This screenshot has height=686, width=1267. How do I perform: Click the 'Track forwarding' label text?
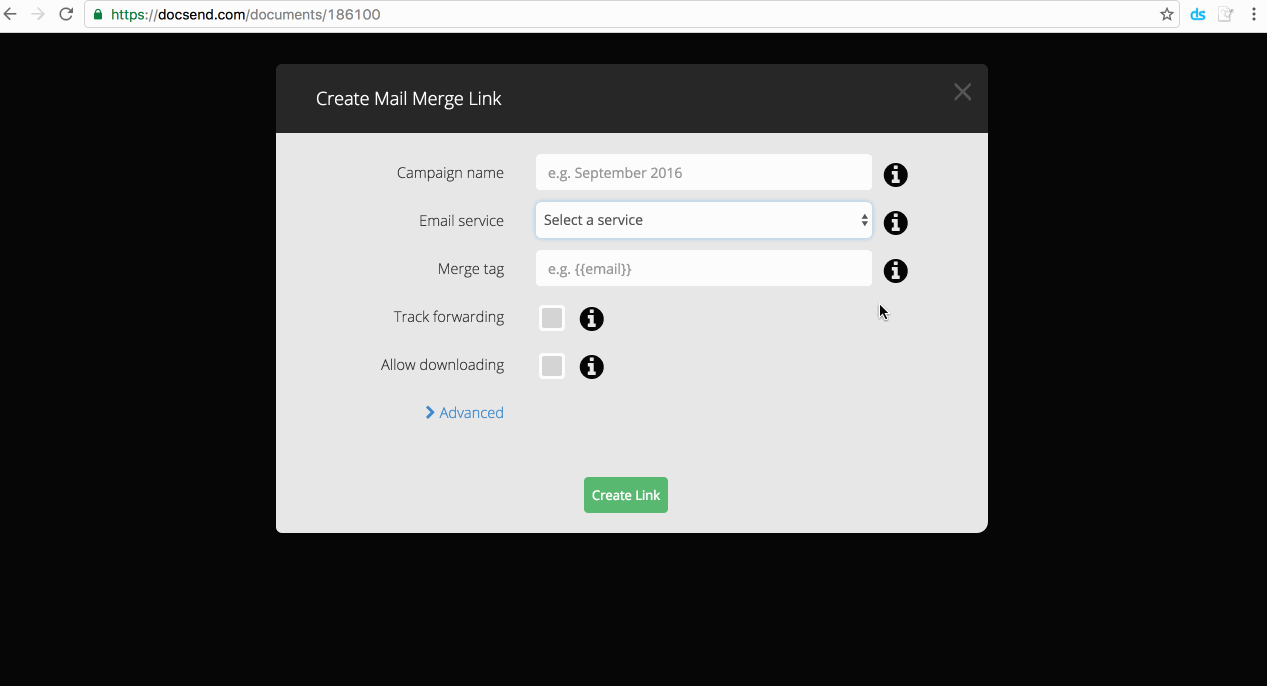449,317
